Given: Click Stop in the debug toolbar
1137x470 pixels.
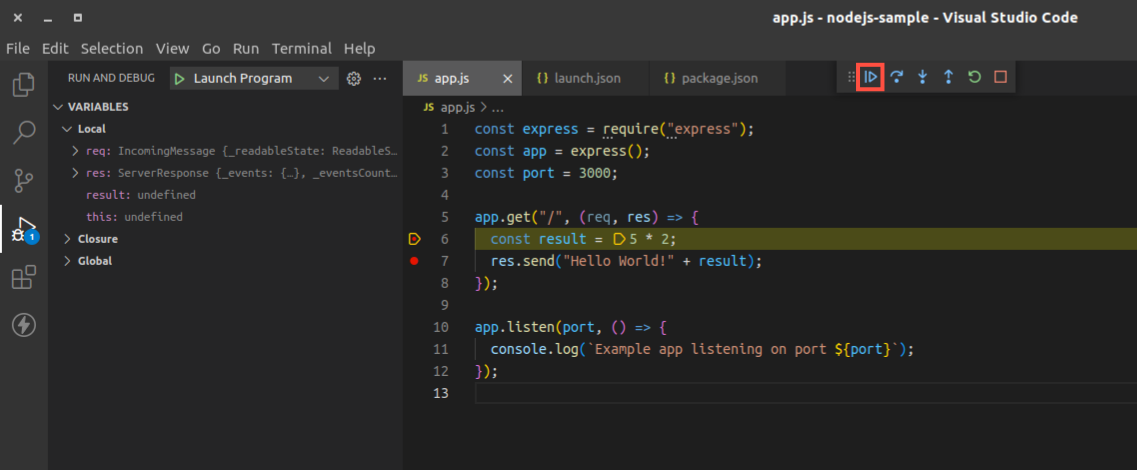Looking at the screenshot, I should click(1001, 77).
